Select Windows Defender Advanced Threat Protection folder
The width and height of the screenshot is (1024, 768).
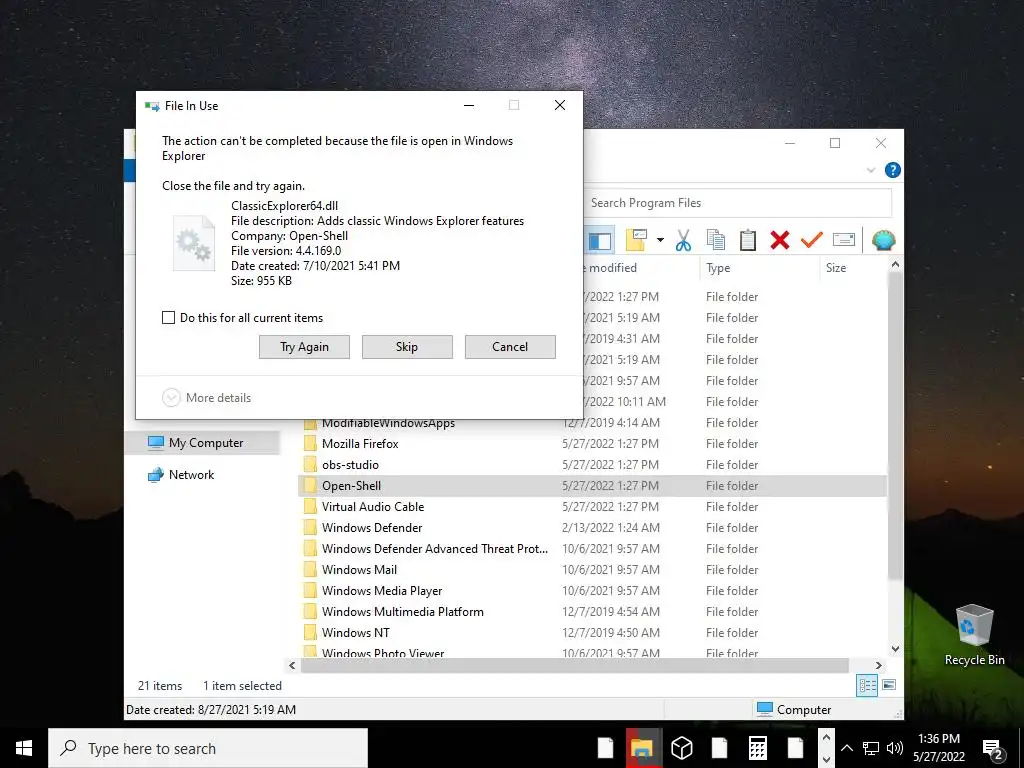click(434, 549)
